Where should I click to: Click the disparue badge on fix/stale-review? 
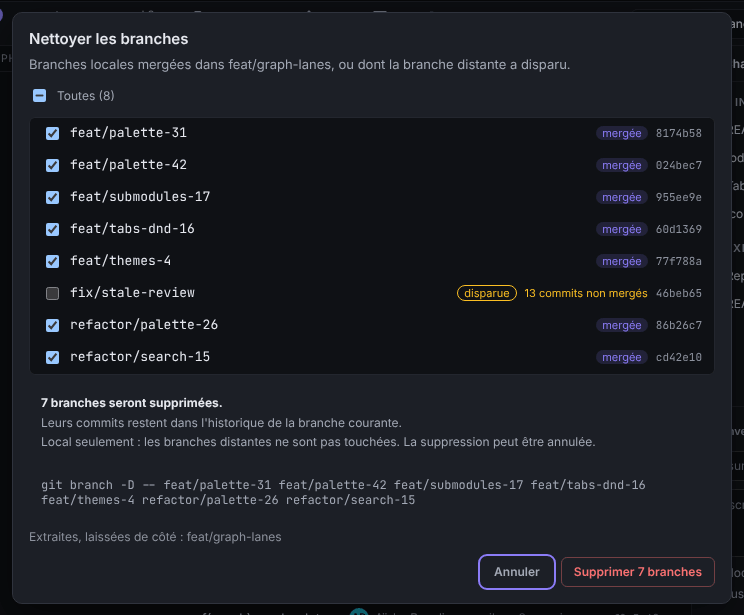487,293
